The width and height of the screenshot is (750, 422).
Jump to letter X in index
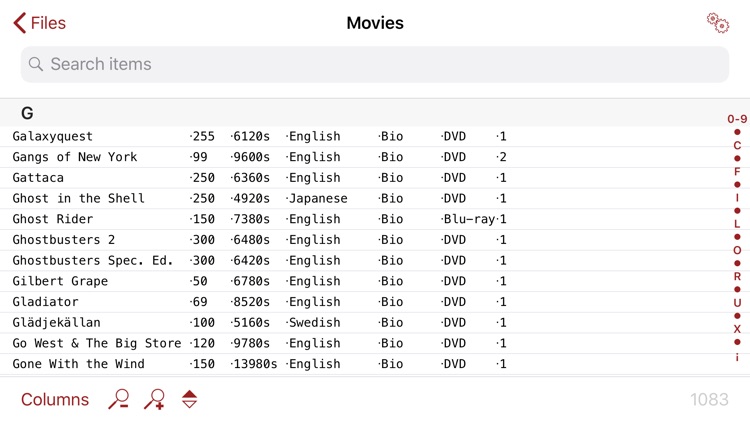click(737, 329)
